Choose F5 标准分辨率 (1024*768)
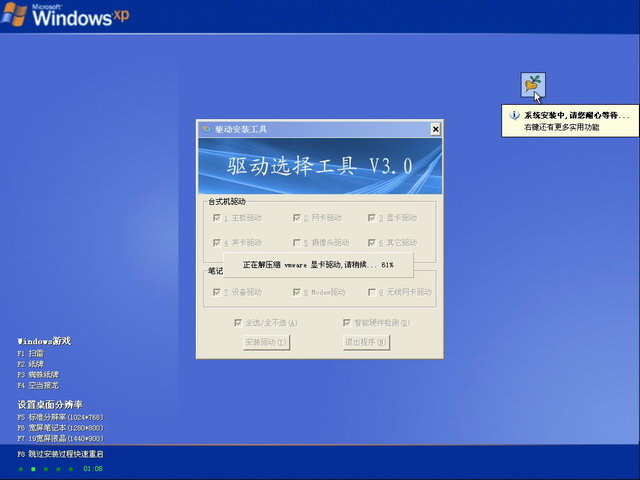This screenshot has width=640, height=480. tap(60, 417)
